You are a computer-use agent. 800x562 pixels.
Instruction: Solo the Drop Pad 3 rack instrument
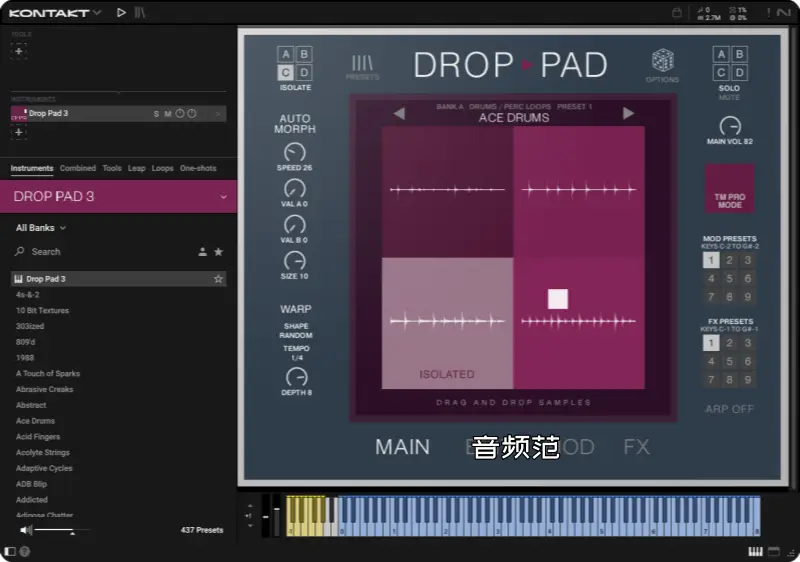156,114
